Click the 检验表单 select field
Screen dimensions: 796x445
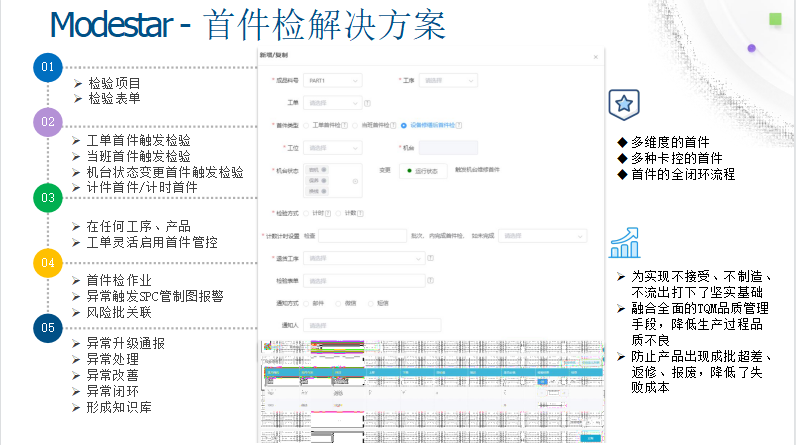tap(363, 281)
